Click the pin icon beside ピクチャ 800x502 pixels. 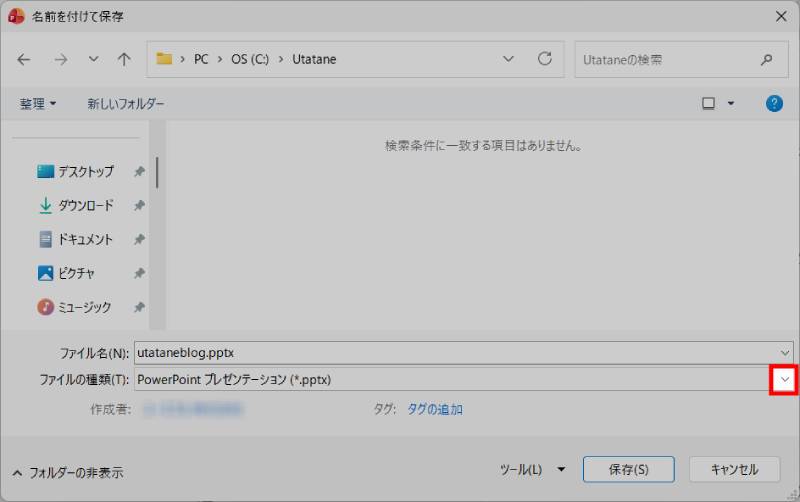point(139,273)
